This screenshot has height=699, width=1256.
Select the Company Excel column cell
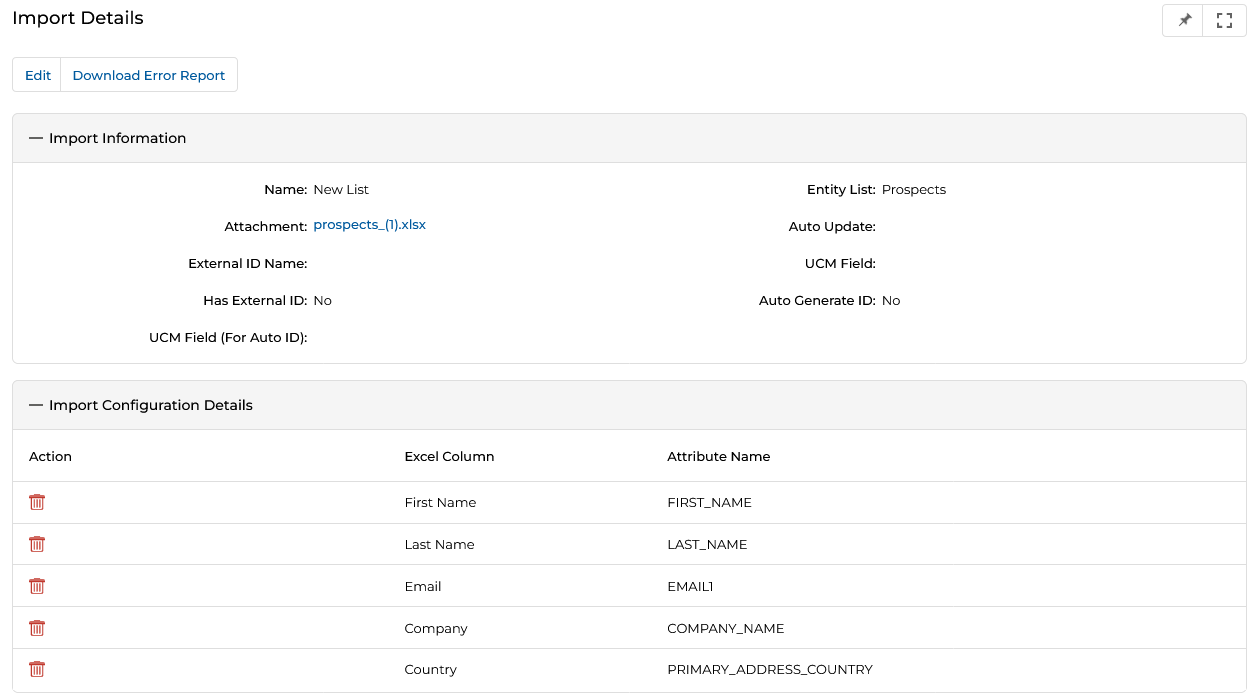click(x=436, y=628)
